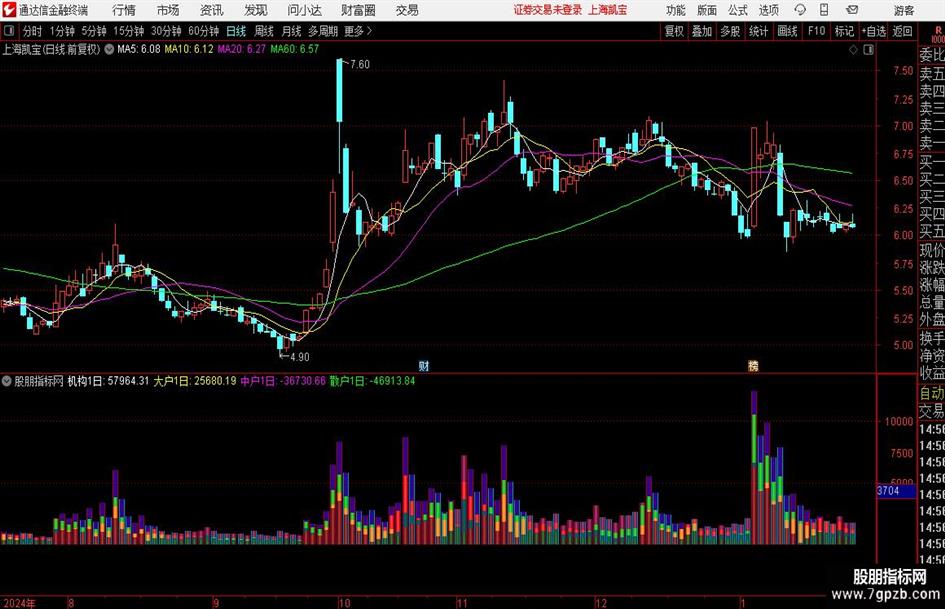Viewport: 945px width, 609px height.
Task: Switch to the 周线 weekly tab
Action: tap(264, 31)
